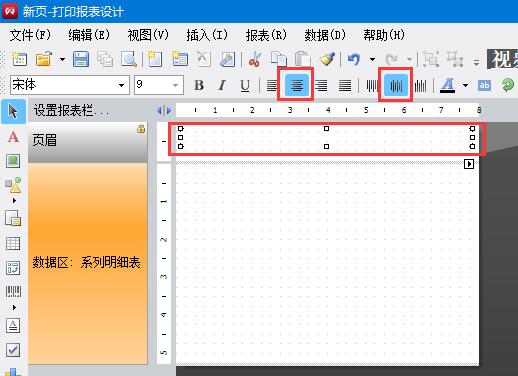518x376 pixels.
Task: Open the 报表(R) menu
Action: click(x=266, y=35)
